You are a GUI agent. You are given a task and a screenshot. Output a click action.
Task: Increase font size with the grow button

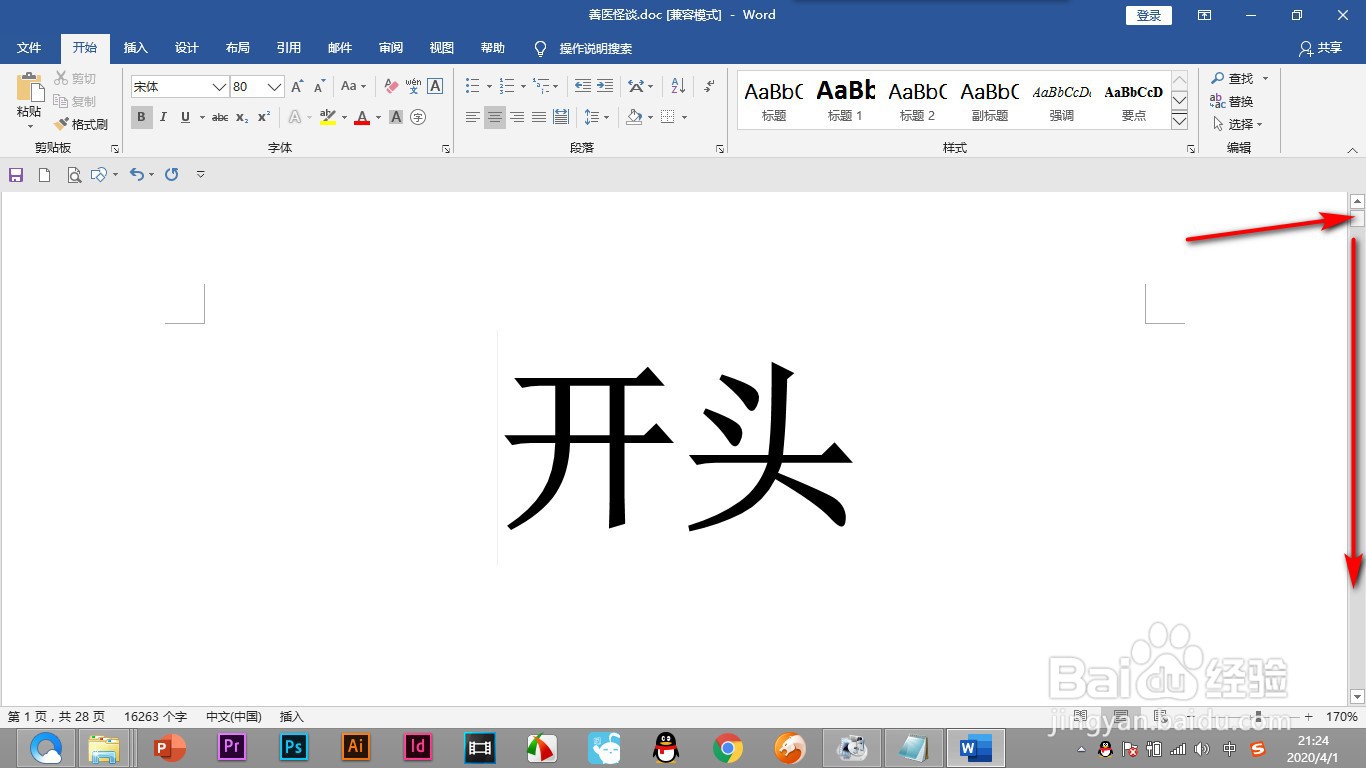point(297,87)
